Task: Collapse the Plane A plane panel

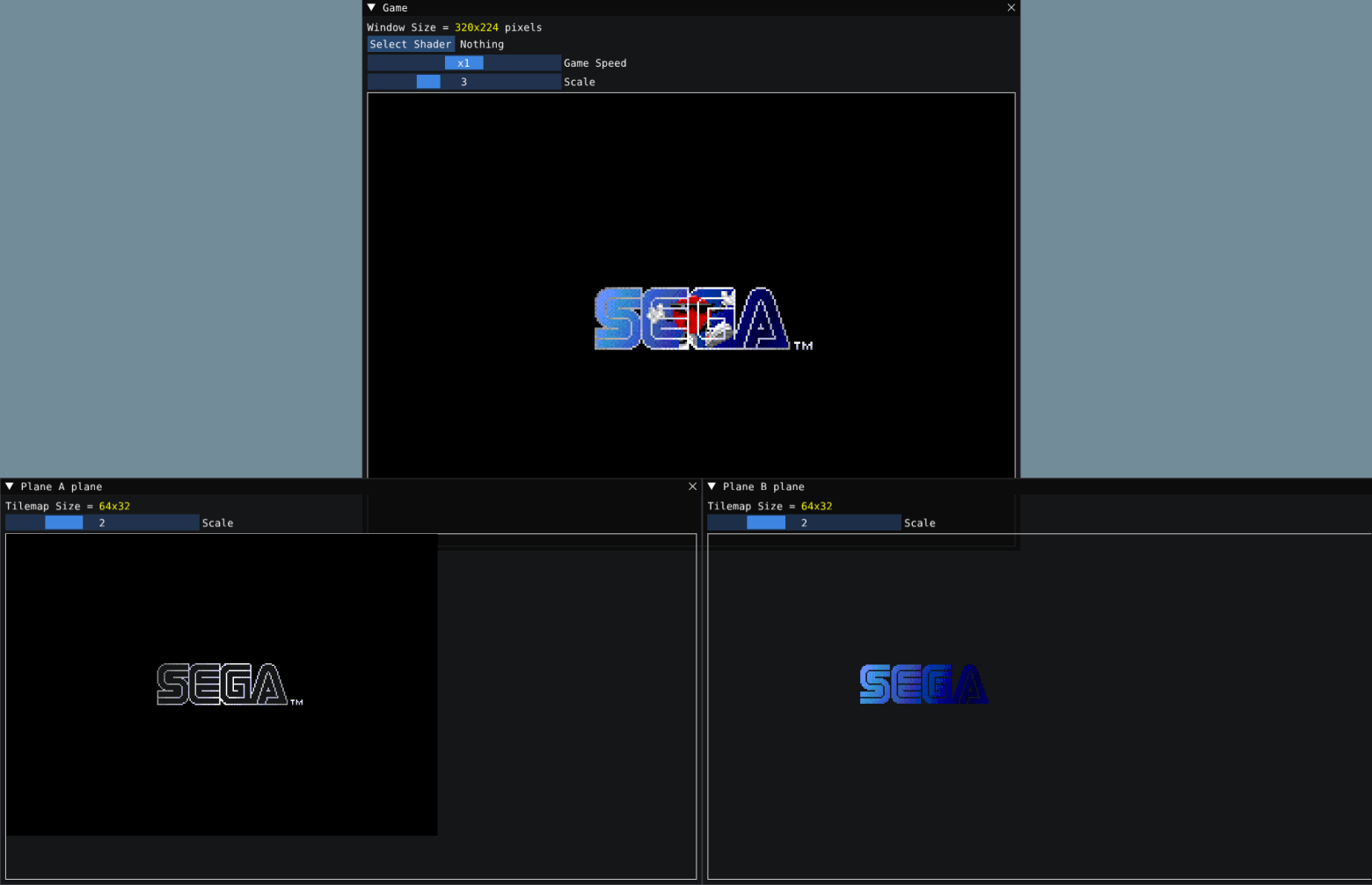Action: pyautogui.click(x=8, y=486)
